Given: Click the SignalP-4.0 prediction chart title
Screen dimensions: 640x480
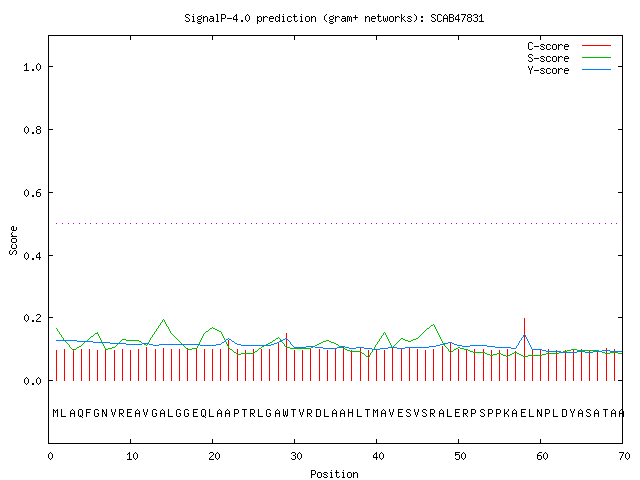Looking at the screenshot, I should point(334,18).
